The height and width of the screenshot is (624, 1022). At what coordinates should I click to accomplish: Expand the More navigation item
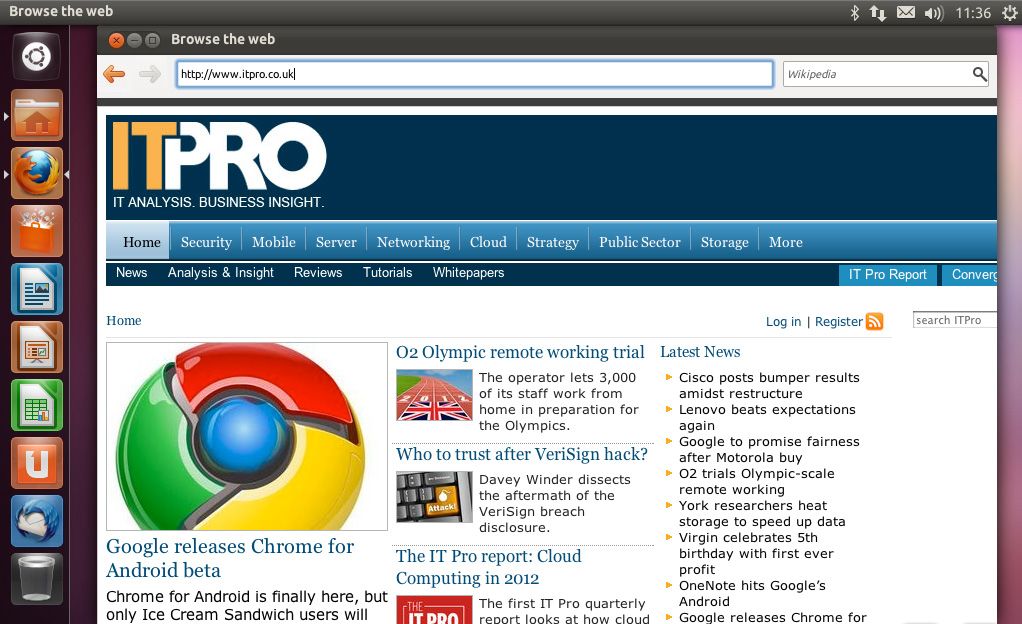coord(785,242)
